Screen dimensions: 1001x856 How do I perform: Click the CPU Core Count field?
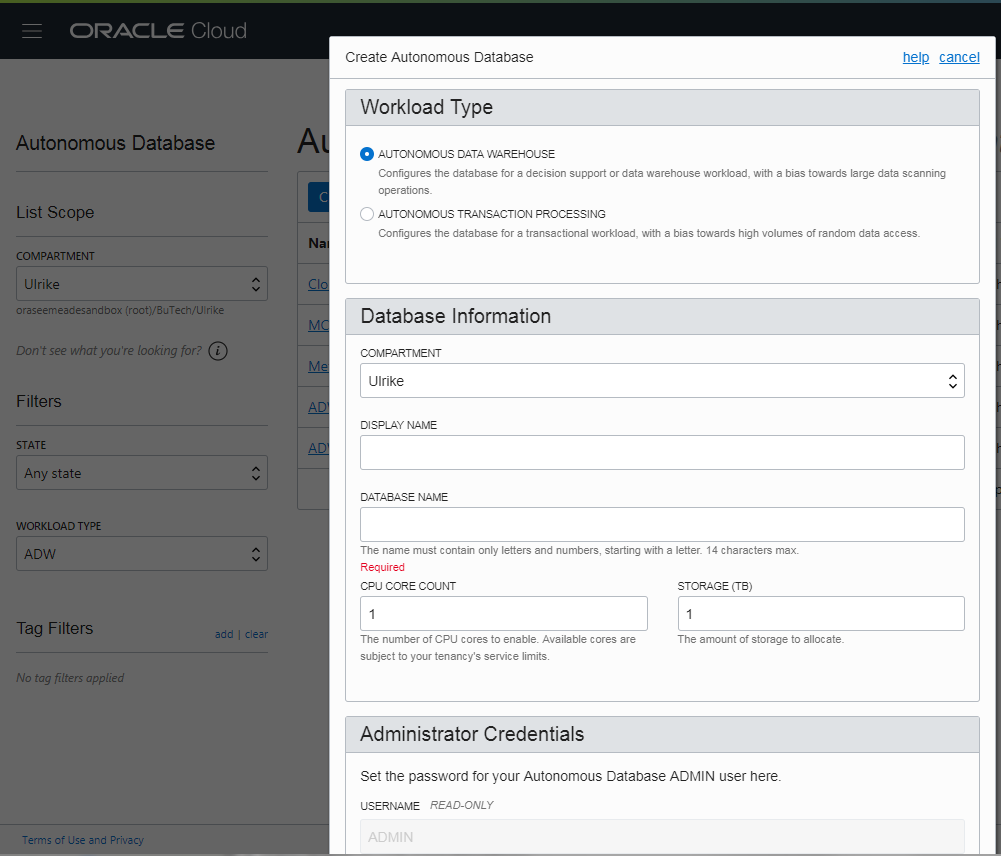[x=504, y=613]
